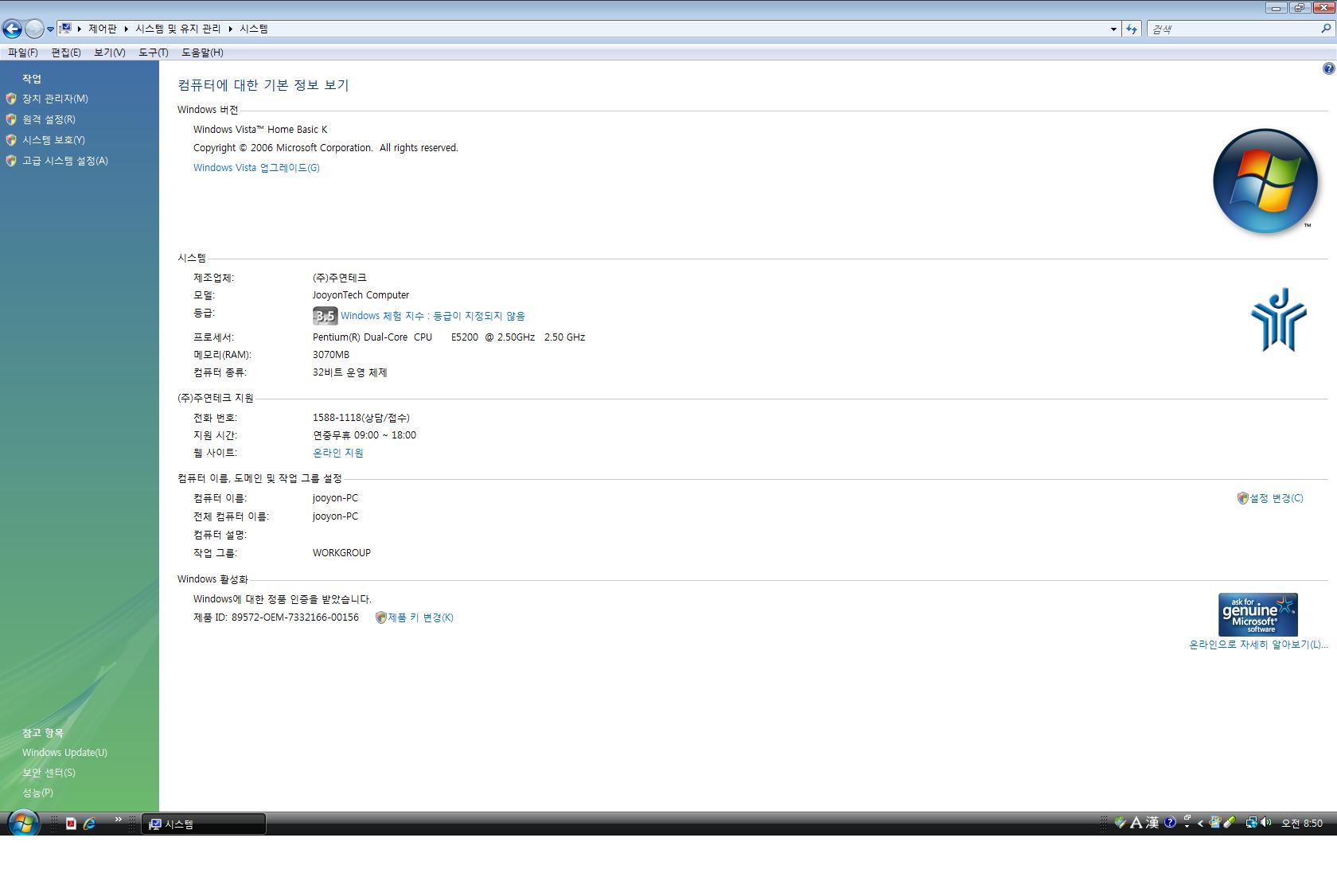This screenshot has height=896, width=1337.
Task: Click the search magnifier icon
Action: (1326, 29)
